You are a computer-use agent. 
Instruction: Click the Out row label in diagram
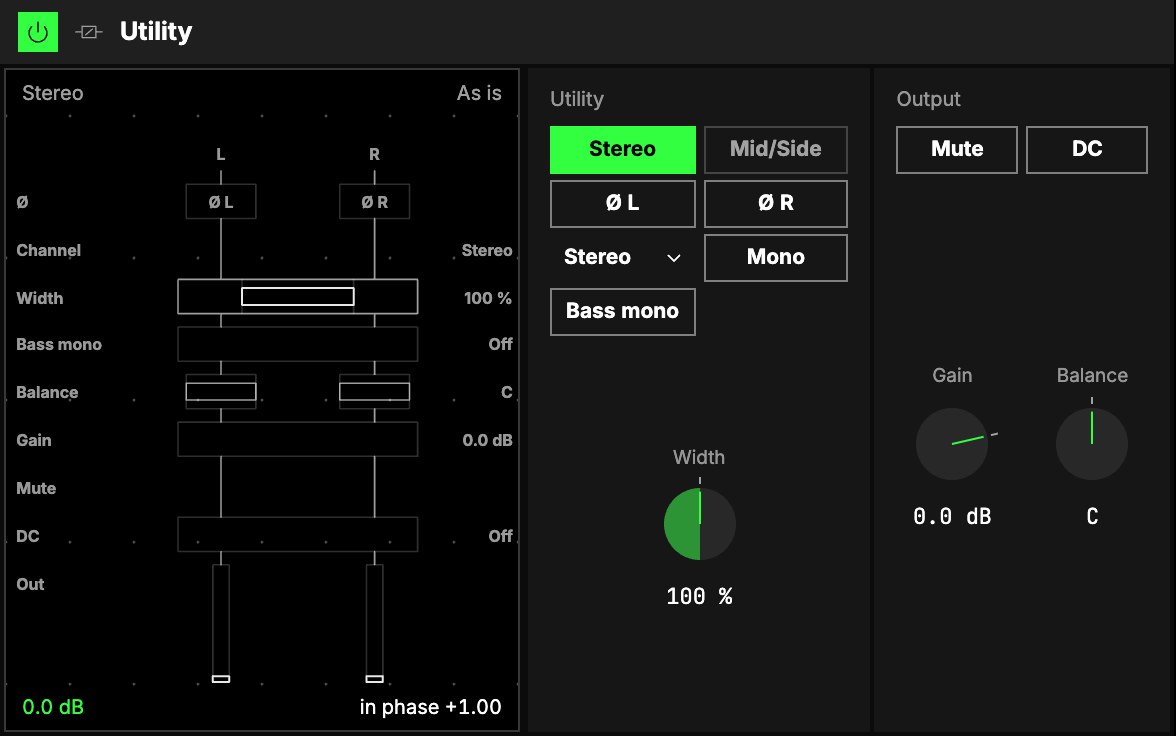coord(30,584)
